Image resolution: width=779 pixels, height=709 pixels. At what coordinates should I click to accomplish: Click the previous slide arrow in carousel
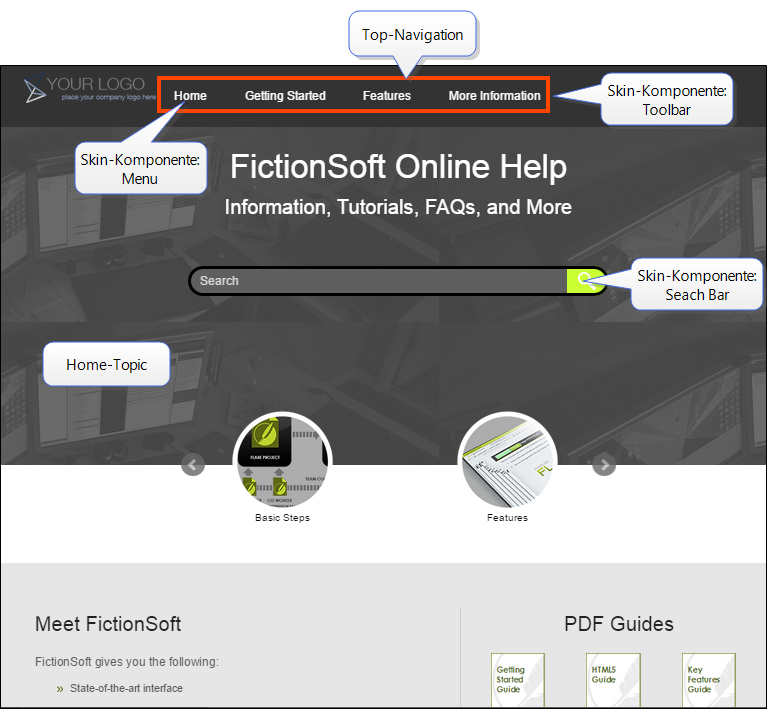pos(193,465)
